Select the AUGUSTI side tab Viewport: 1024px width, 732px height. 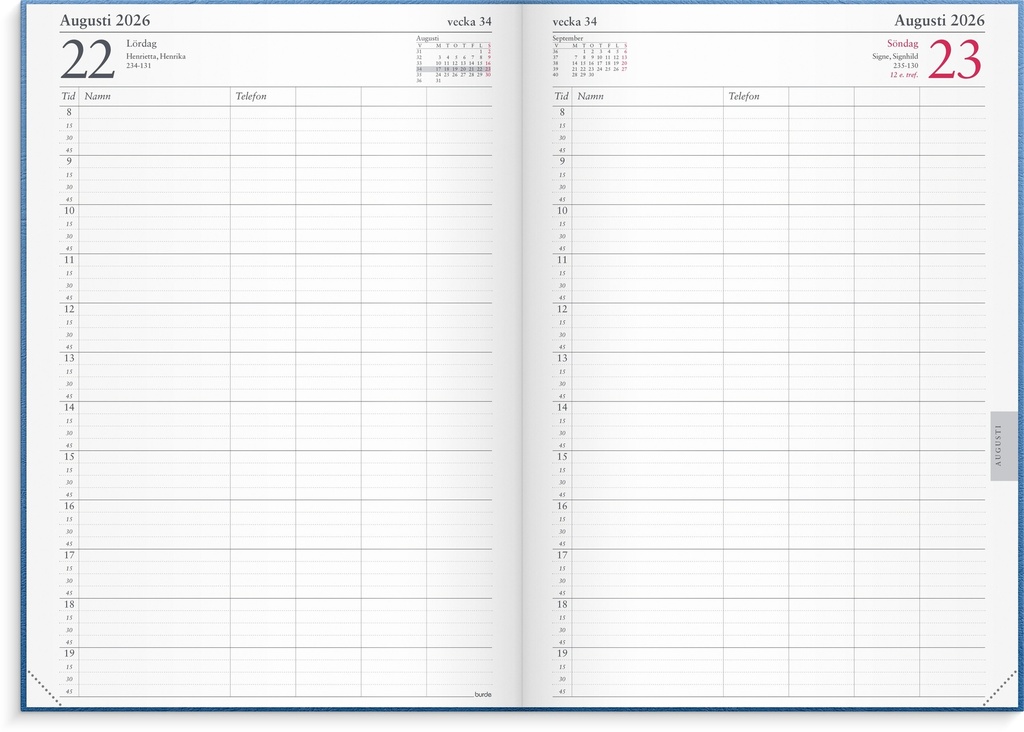(x=1003, y=446)
